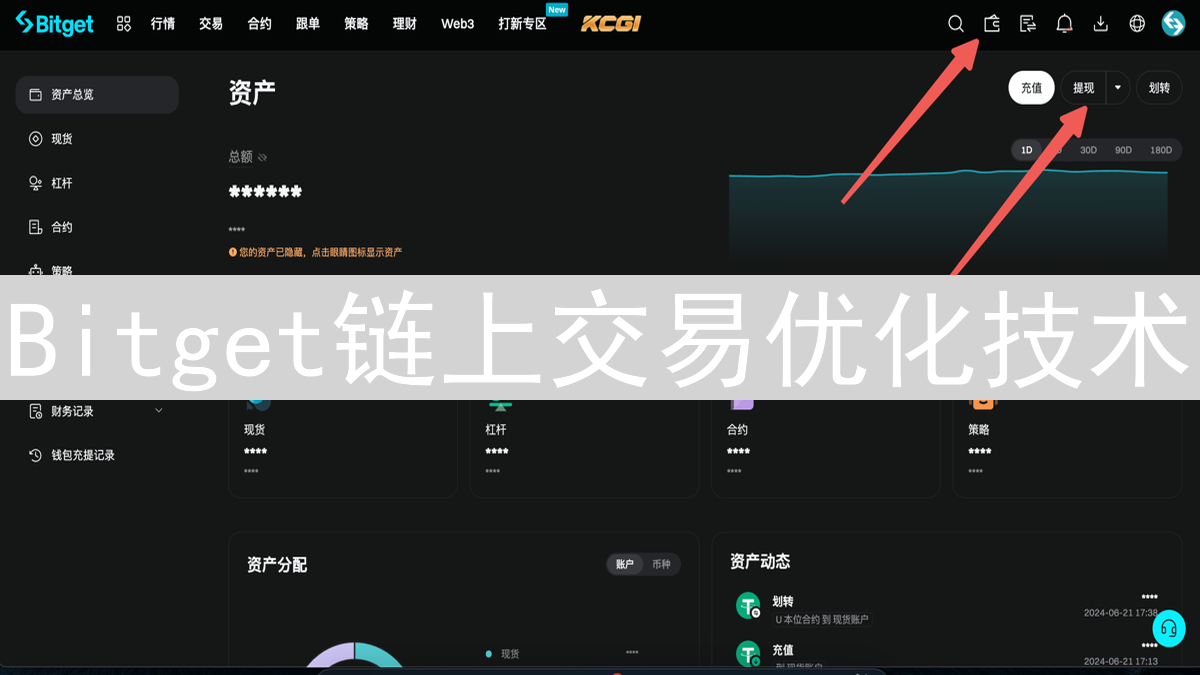The width and height of the screenshot is (1200, 675).
Task: Open the 划转 record in 资产动态
Action: click(x=947, y=606)
